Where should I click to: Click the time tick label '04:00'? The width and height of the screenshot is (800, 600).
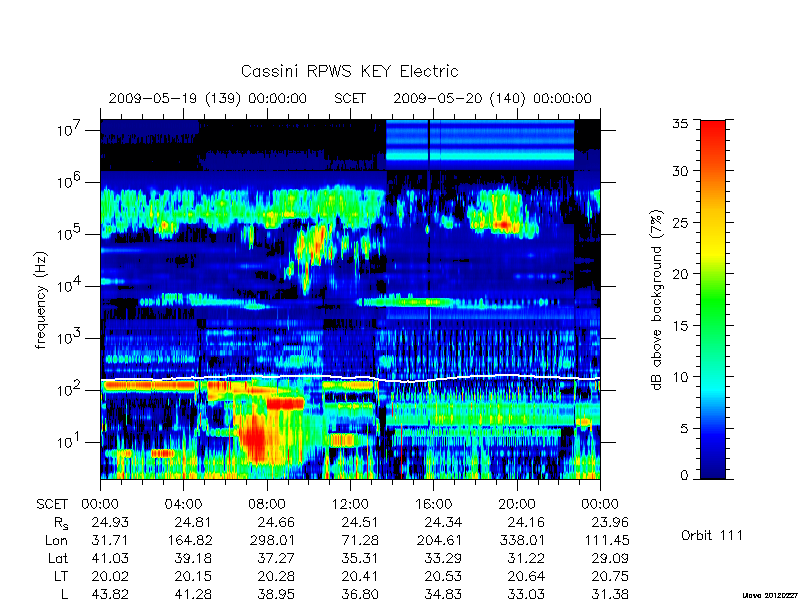183,505
